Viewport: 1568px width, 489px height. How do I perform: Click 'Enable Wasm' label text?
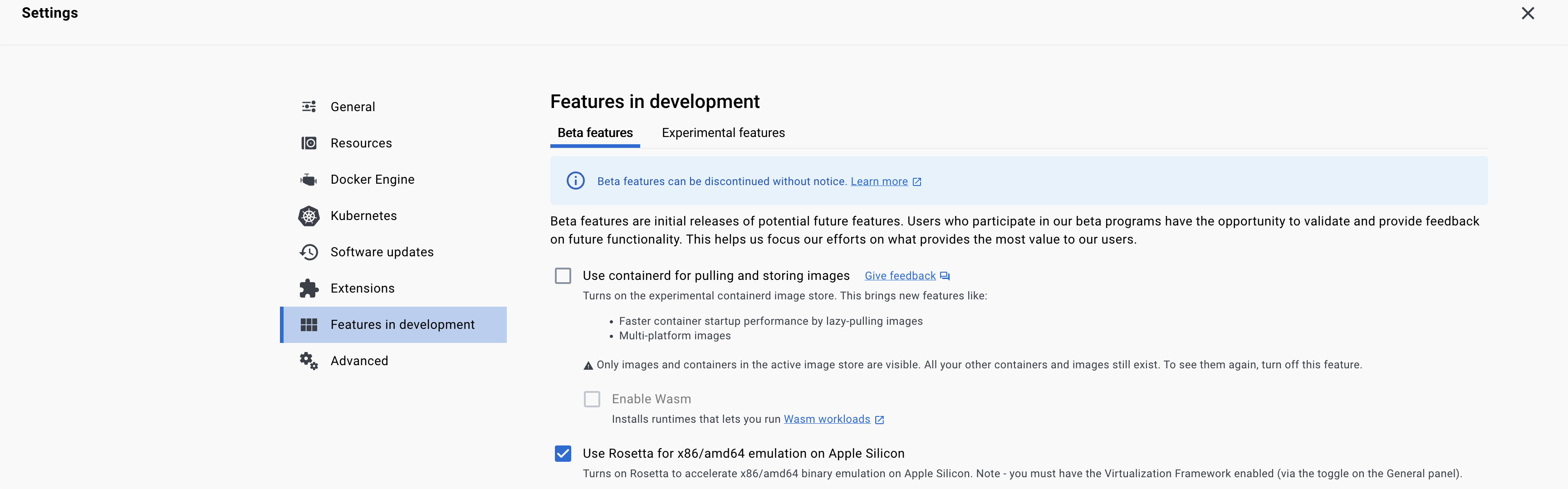[x=652, y=399]
